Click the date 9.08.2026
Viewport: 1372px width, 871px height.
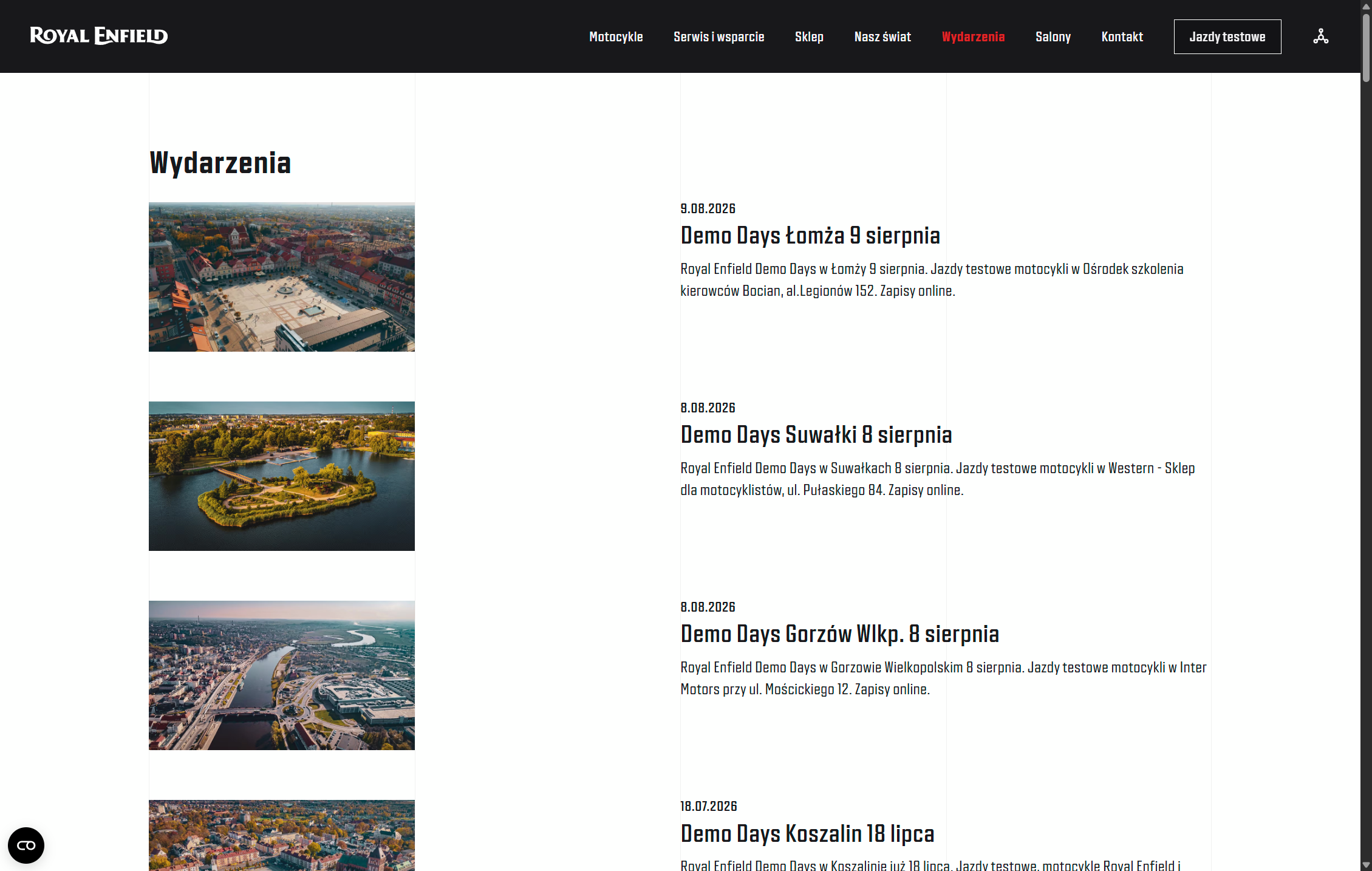click(708, 208)
